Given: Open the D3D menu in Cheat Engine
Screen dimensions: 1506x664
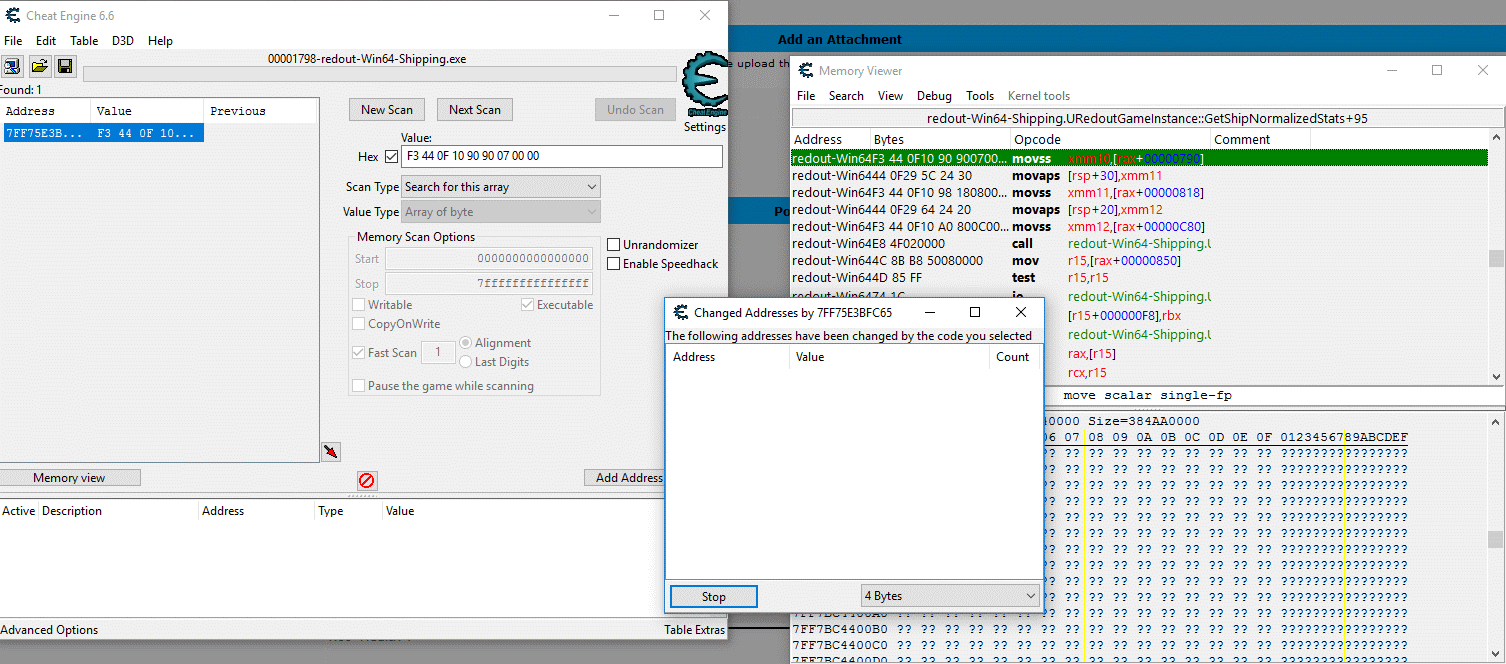Looking at the screenshot, I should [x=122, y=41].
